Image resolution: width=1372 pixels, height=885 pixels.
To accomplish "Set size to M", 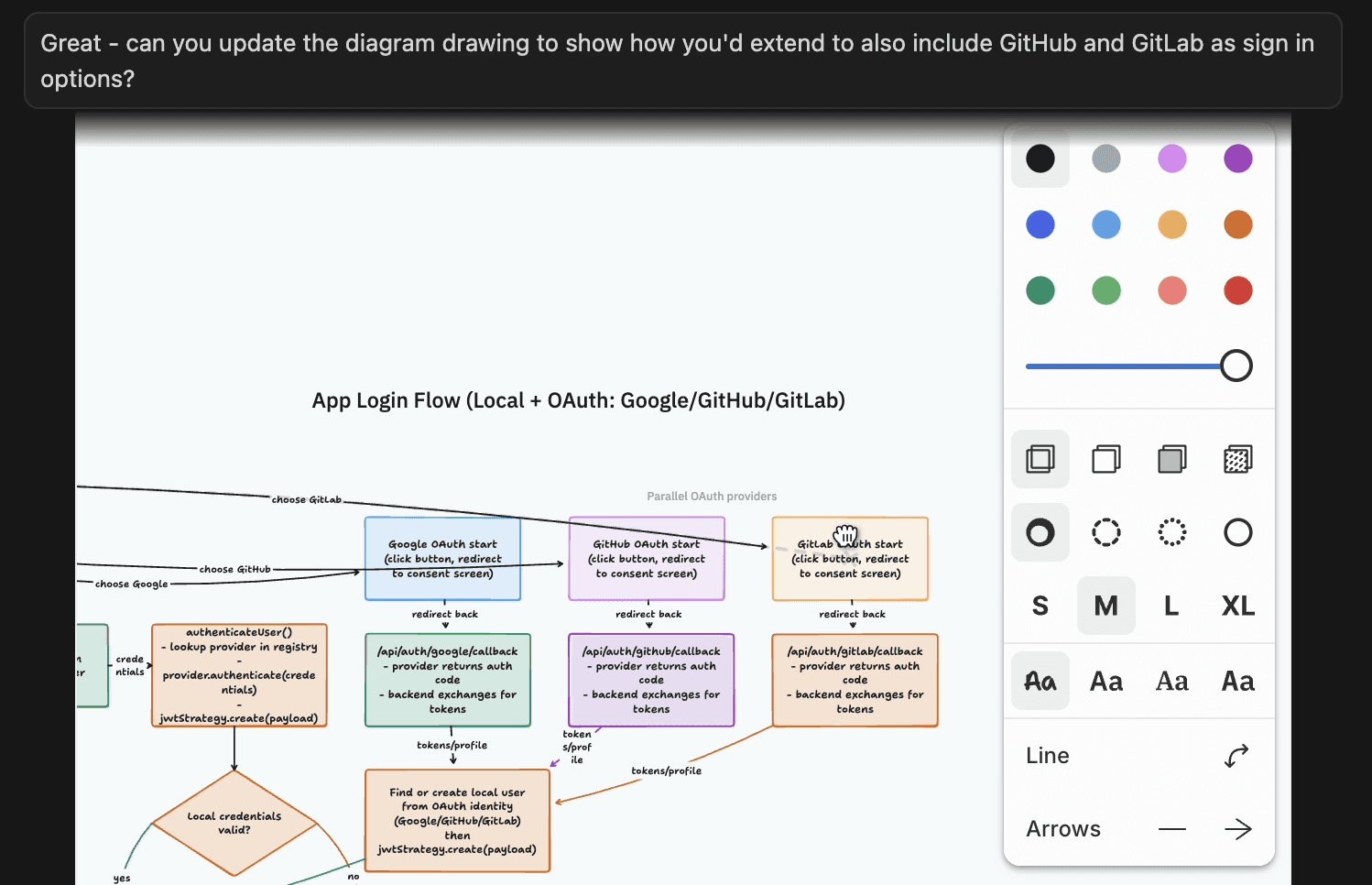I will (x=1106, y=606).
